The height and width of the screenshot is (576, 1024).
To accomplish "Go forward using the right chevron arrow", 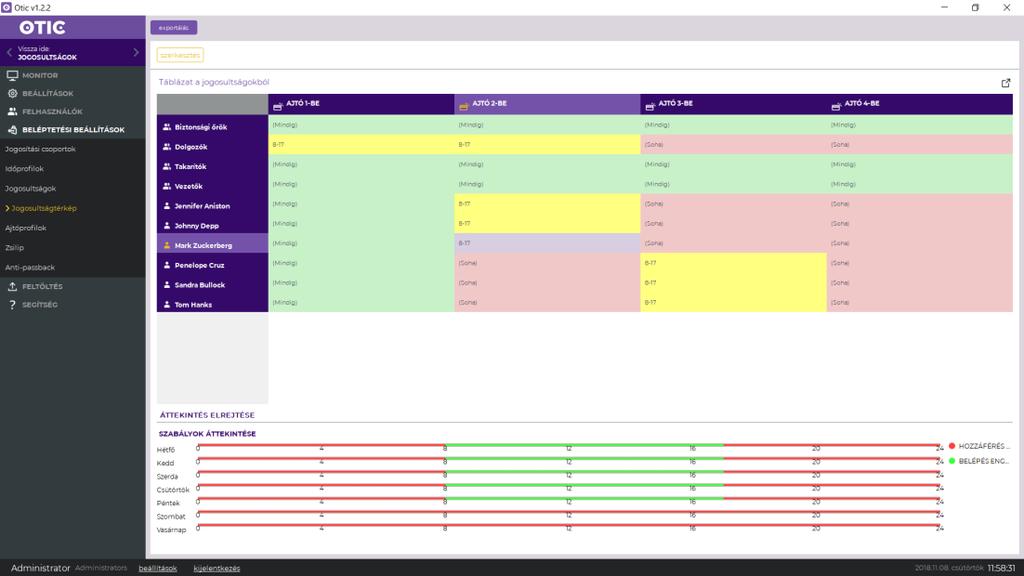I will tap(136, 52).
